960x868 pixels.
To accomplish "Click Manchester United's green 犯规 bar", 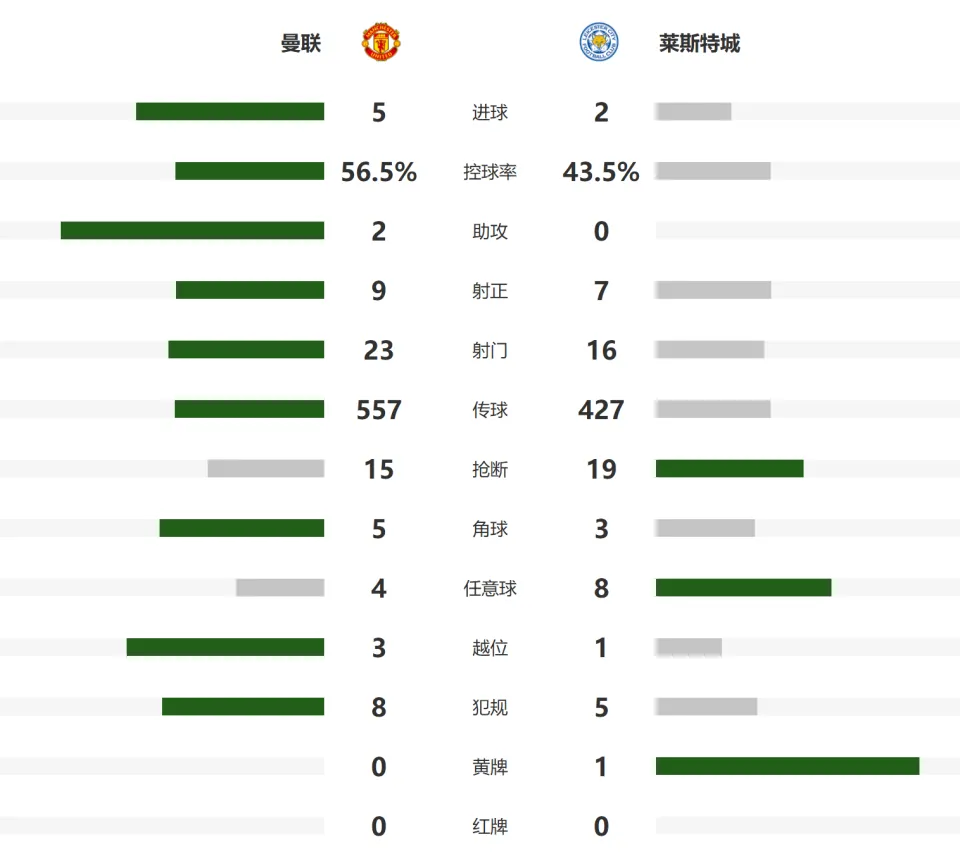I will pos(243,706).
